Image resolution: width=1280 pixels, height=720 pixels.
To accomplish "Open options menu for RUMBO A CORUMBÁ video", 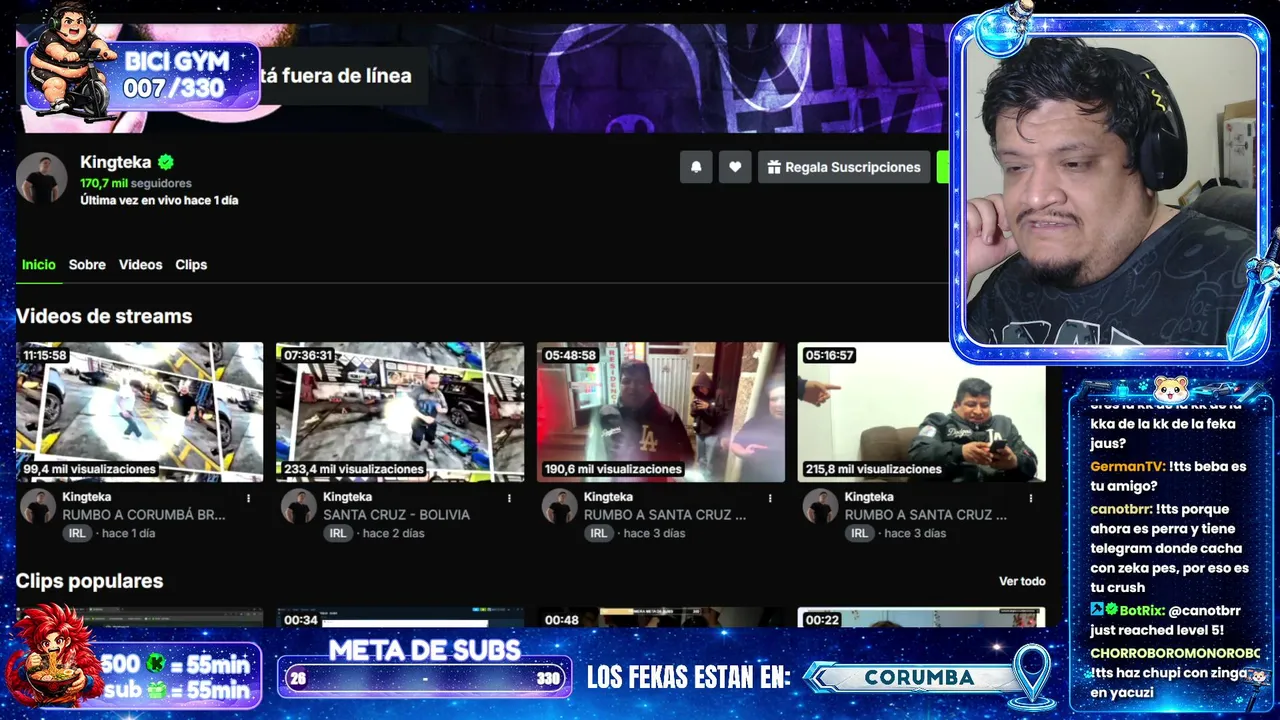I will 249,498.
